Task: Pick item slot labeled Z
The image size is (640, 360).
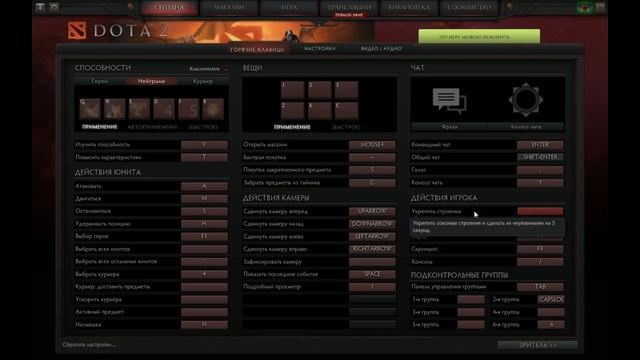Action: (x=292, y=111)
